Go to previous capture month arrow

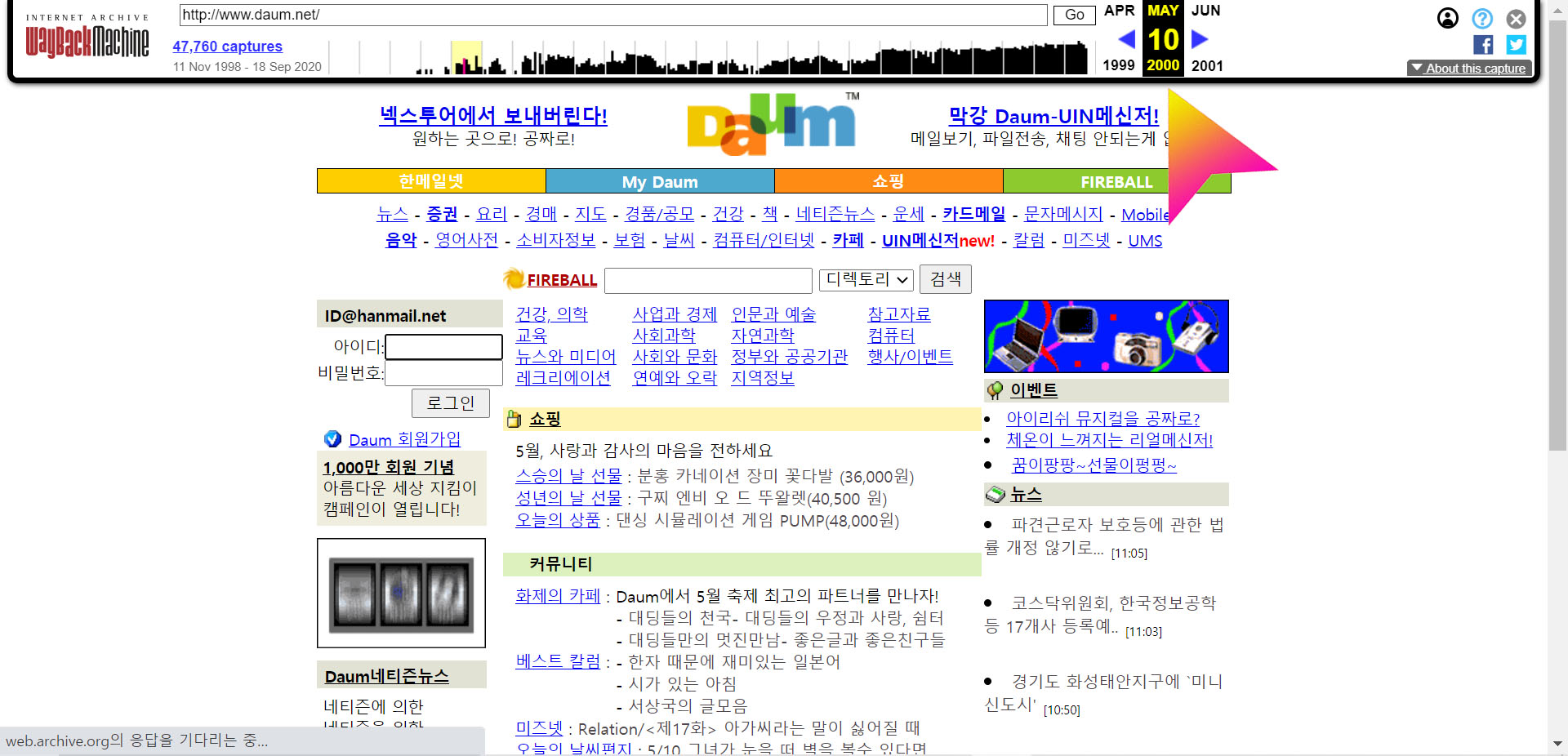1126,39
